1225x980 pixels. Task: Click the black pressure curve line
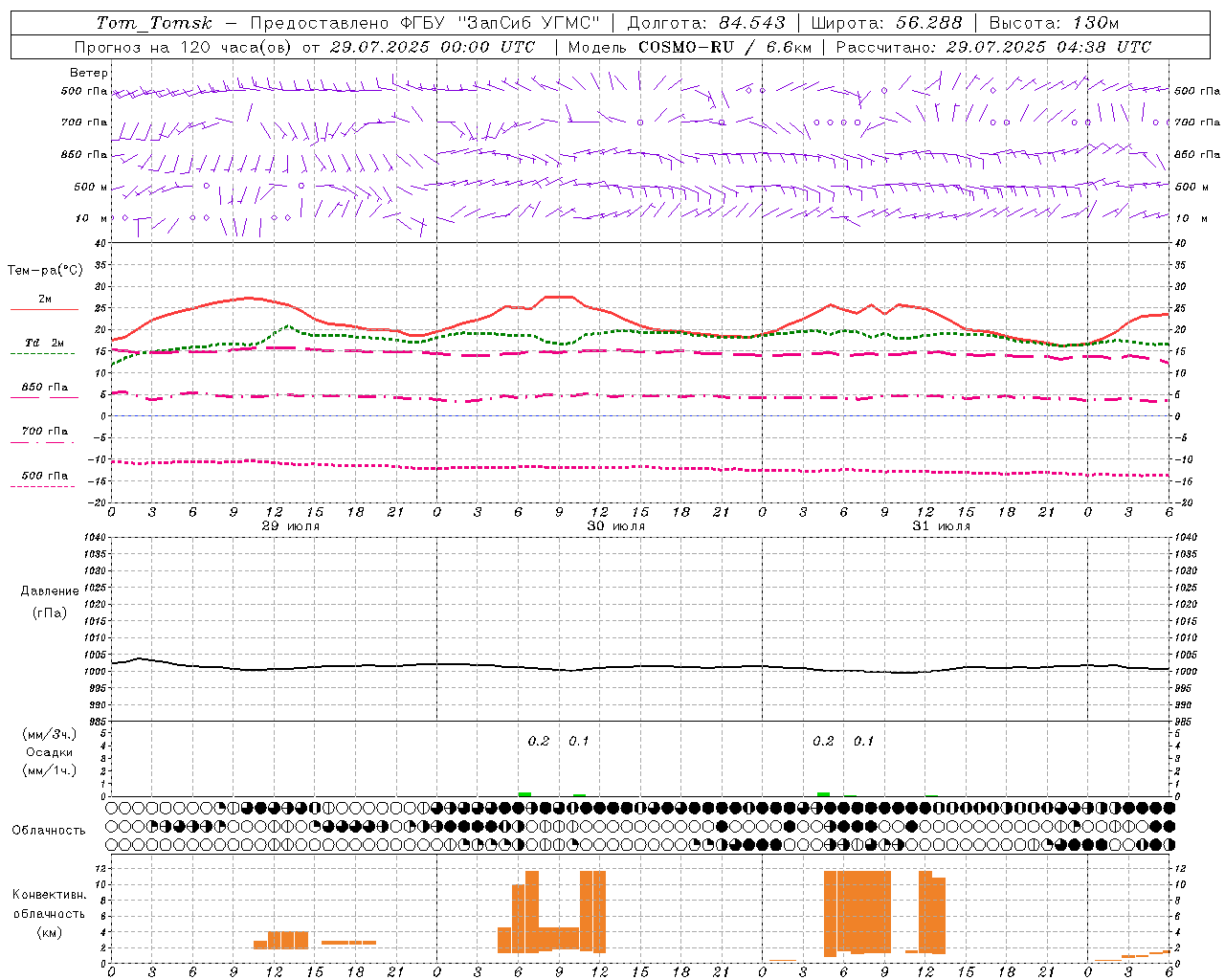pyautogui.click(x=640, y=667)
